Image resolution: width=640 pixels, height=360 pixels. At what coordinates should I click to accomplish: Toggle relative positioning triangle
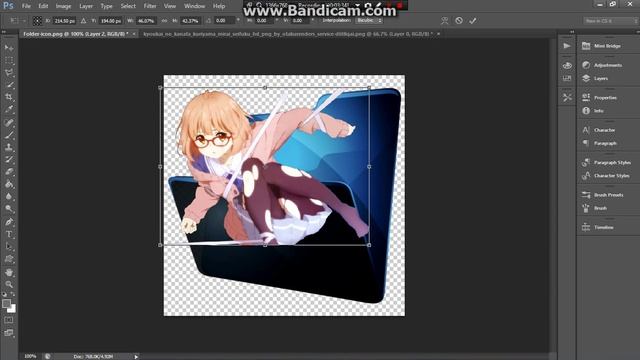[83, 20]
